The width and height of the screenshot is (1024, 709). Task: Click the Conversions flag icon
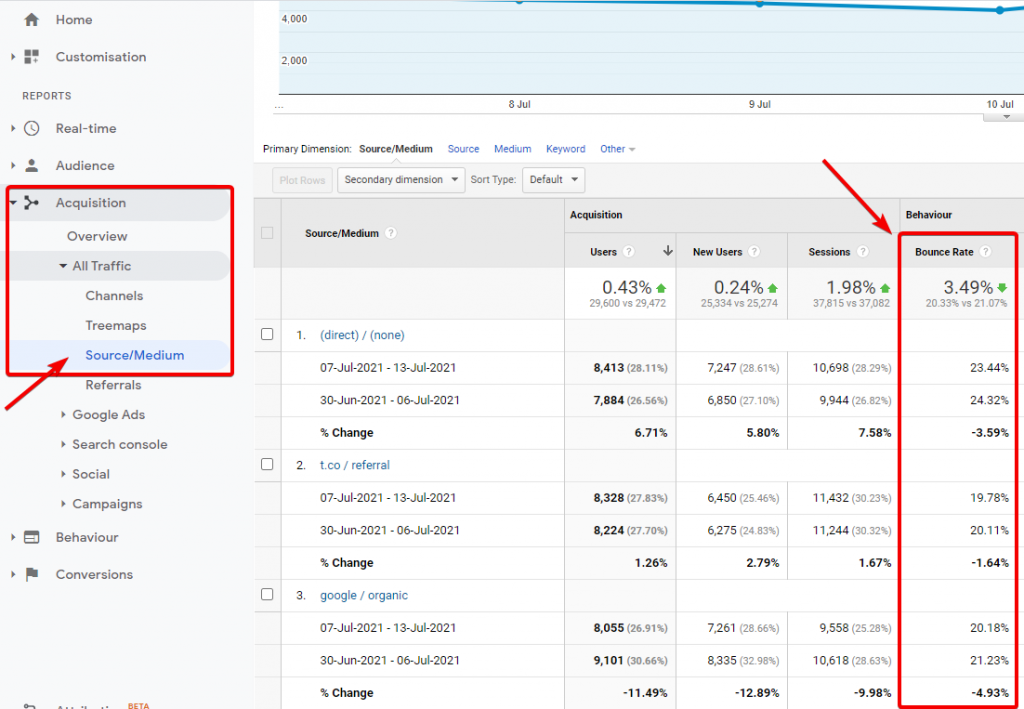coord(32,574)
